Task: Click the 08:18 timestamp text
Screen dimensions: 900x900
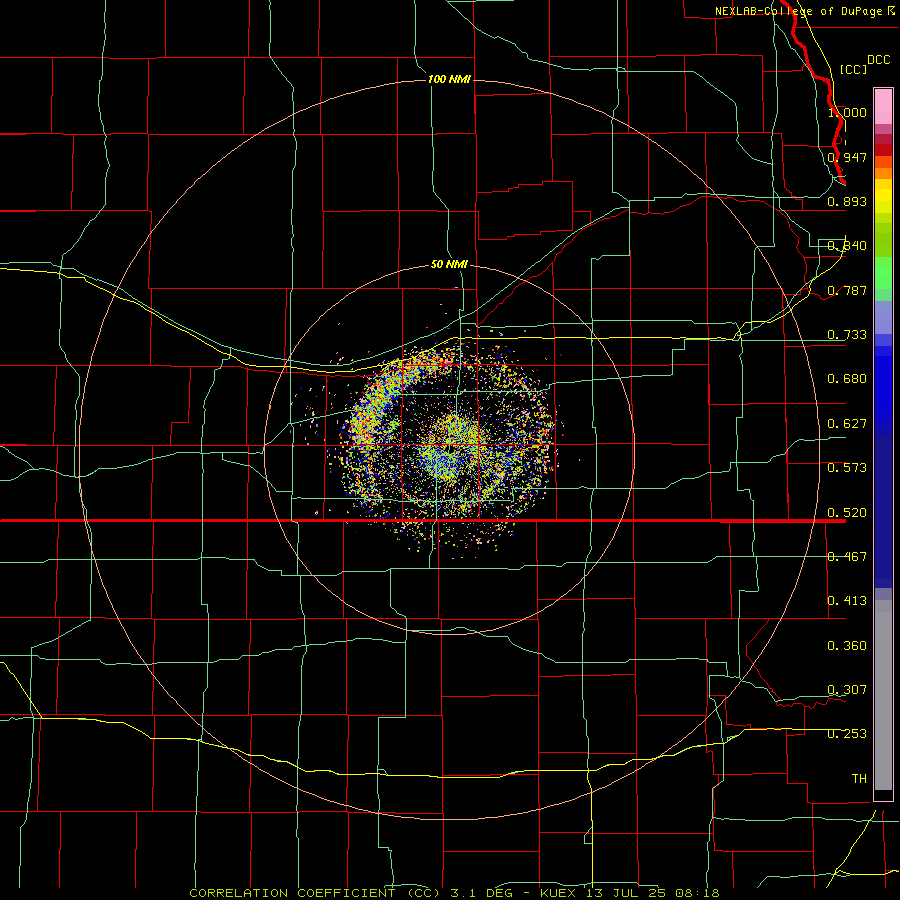Action: pyautogui.click(x=697, y=893)
